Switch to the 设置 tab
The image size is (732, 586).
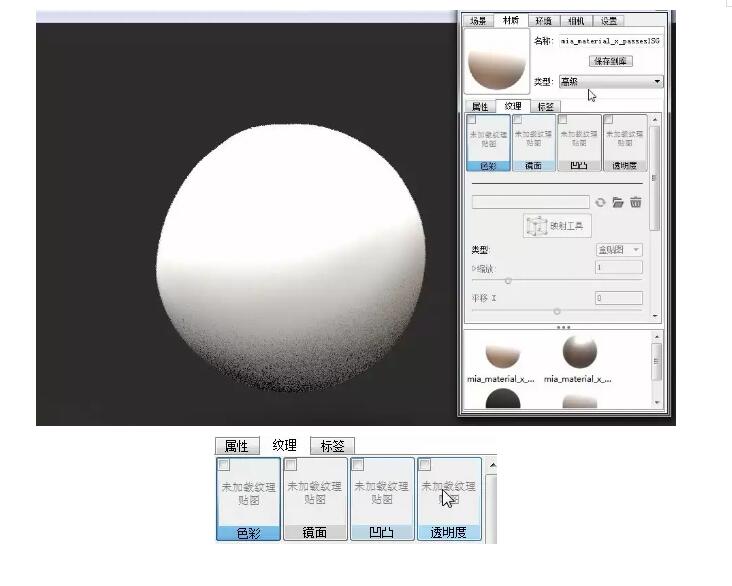608,21
